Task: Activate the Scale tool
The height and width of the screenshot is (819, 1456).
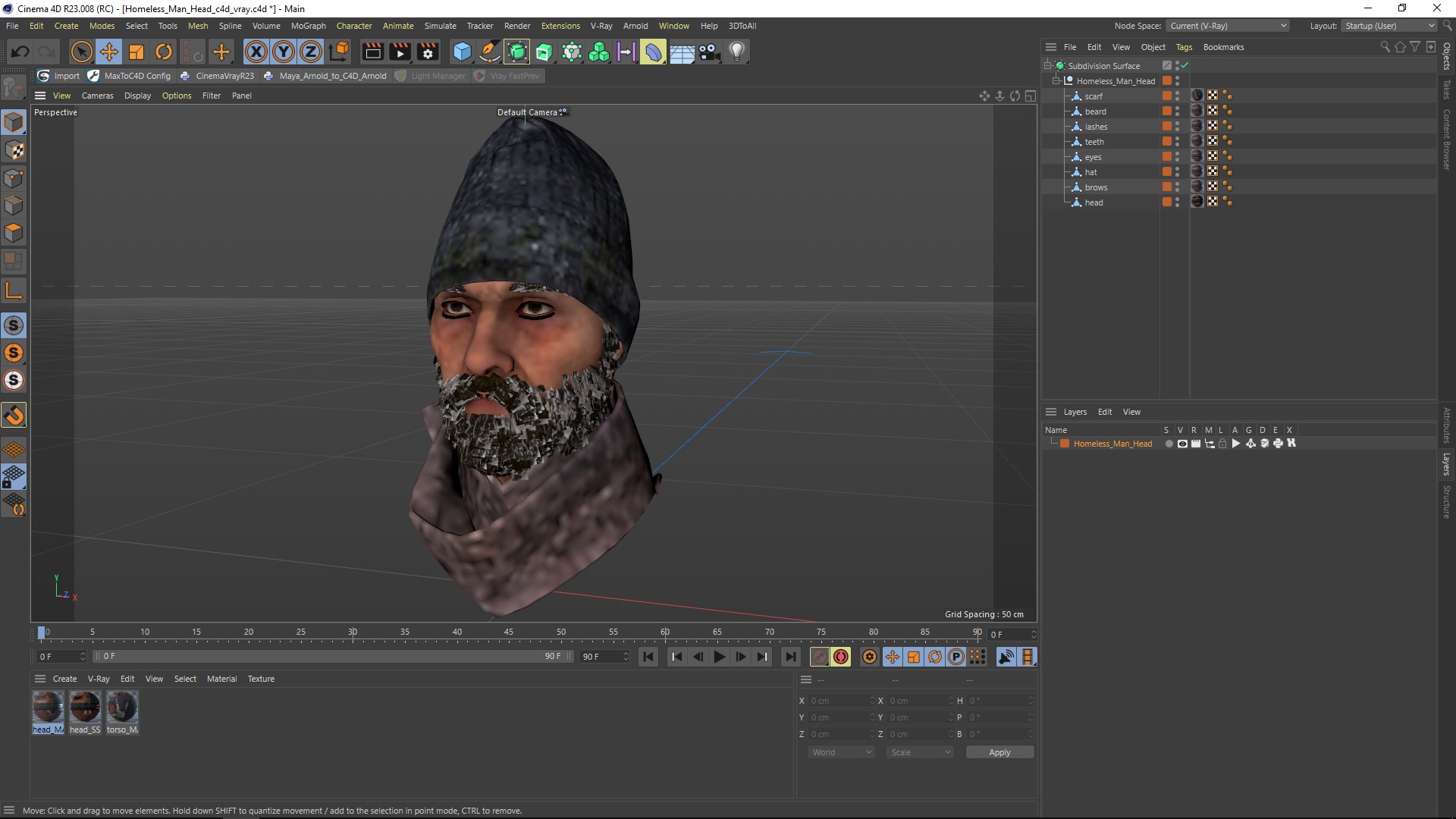Action: click(136, 52)
